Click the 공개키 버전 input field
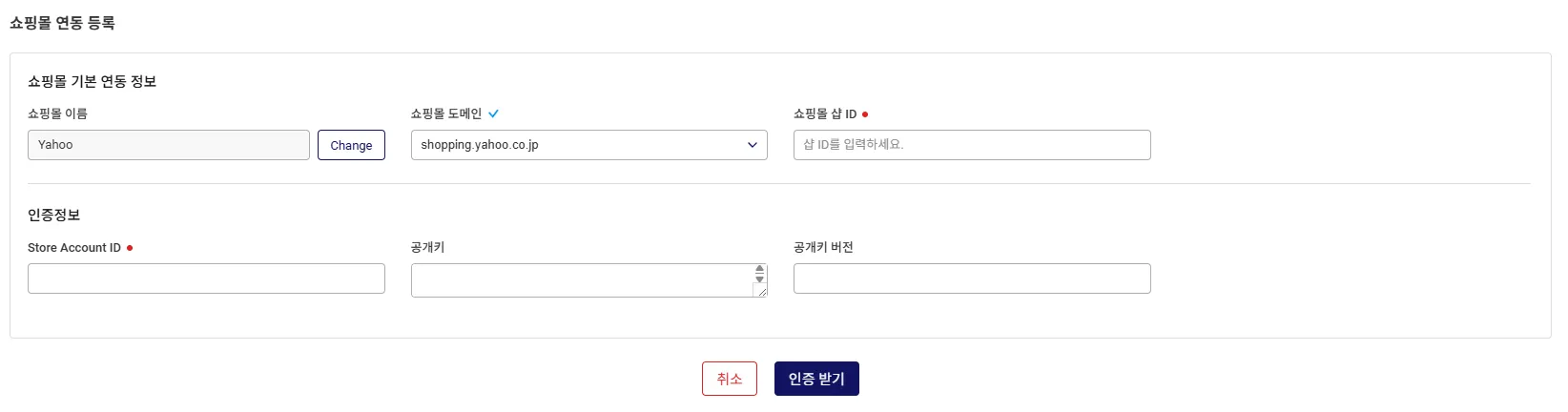This screenshot has width=1568, height=412. click(971, 278)
